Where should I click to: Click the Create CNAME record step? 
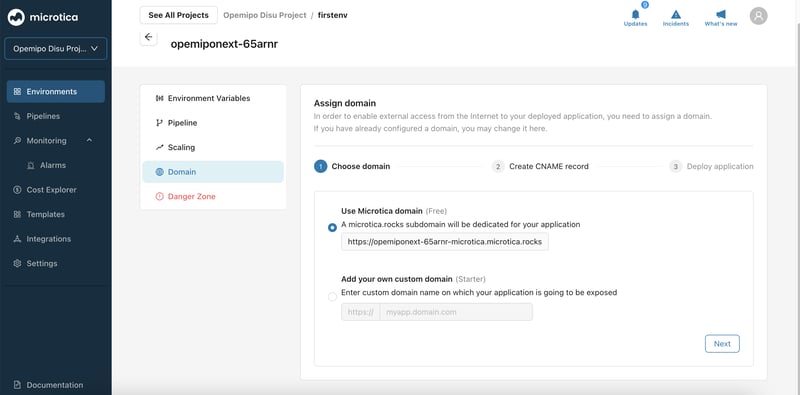(x=540, y=166)
